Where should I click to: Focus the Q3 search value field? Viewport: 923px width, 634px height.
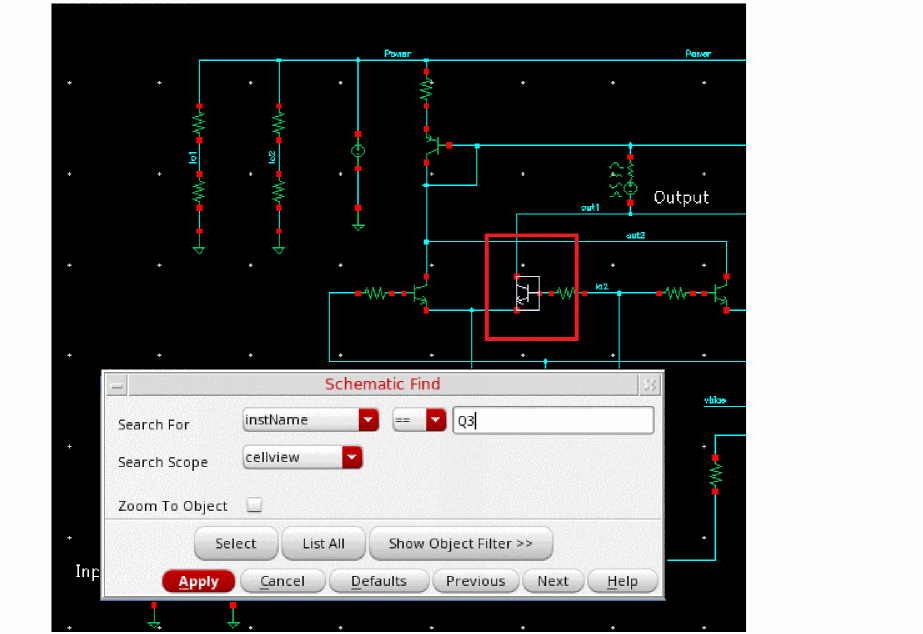[553, 420]
